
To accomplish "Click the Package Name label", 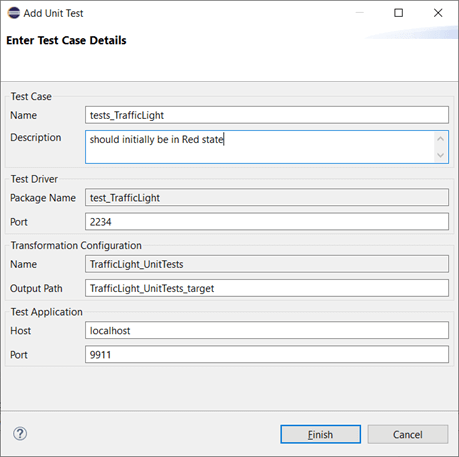I will click(43, 198).
